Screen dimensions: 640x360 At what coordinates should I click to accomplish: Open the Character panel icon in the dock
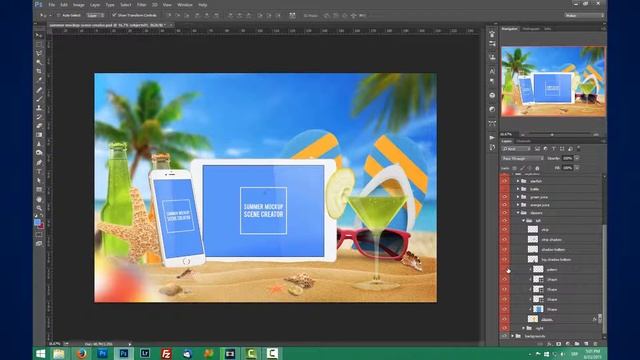point(492,71)
